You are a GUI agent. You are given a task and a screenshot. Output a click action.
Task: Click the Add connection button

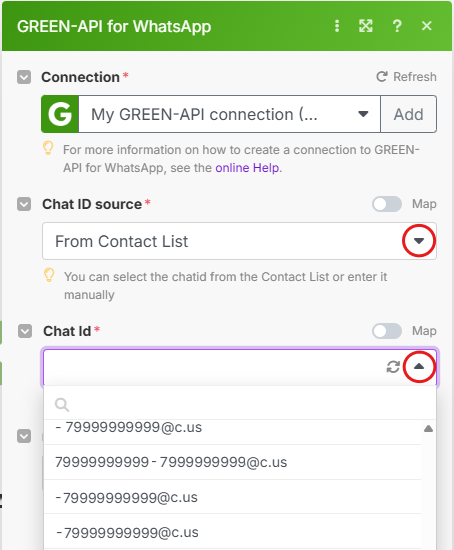(408, 114)
